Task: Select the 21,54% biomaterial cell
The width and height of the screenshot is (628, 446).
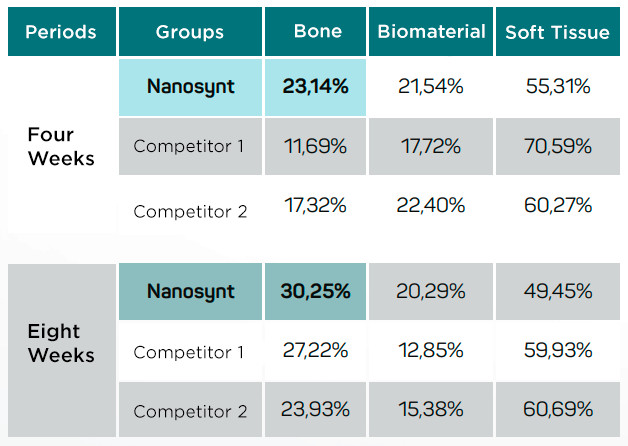Action: click(430, 87)
